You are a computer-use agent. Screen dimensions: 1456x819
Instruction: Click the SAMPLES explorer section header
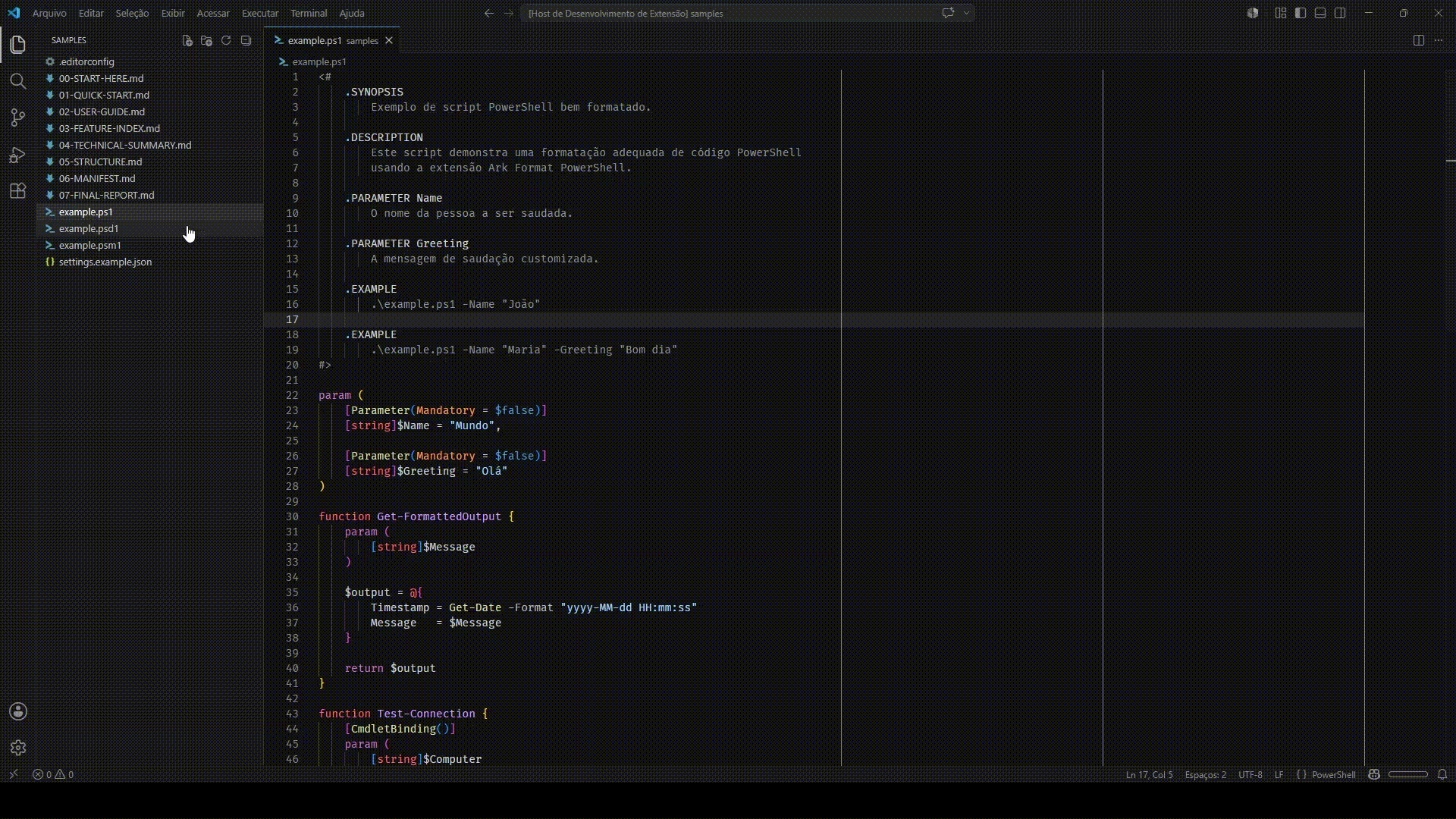pos(69,40)
